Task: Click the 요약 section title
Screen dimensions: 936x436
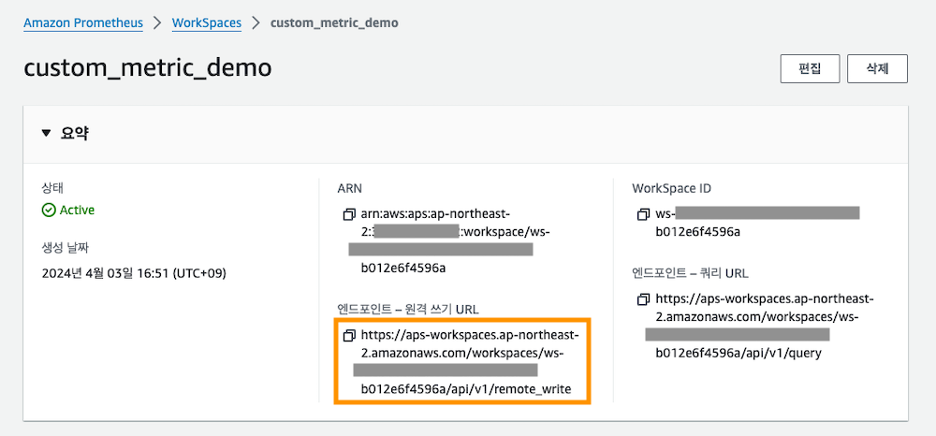Action: tap(75, 134)
